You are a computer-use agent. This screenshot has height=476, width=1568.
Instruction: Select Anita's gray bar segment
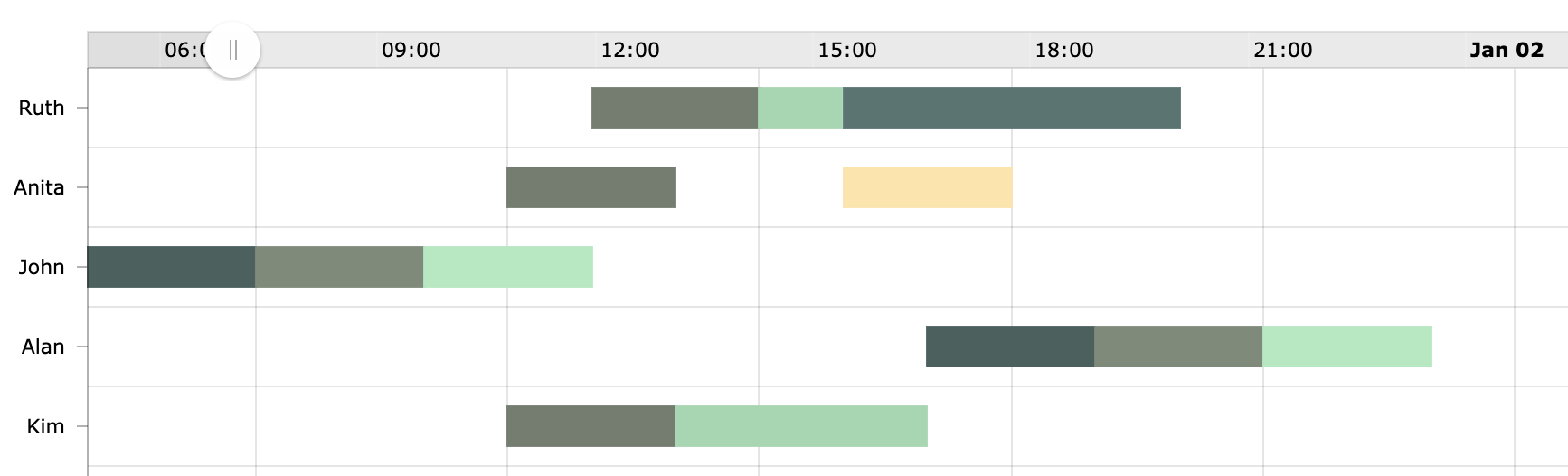coord(591,187)
